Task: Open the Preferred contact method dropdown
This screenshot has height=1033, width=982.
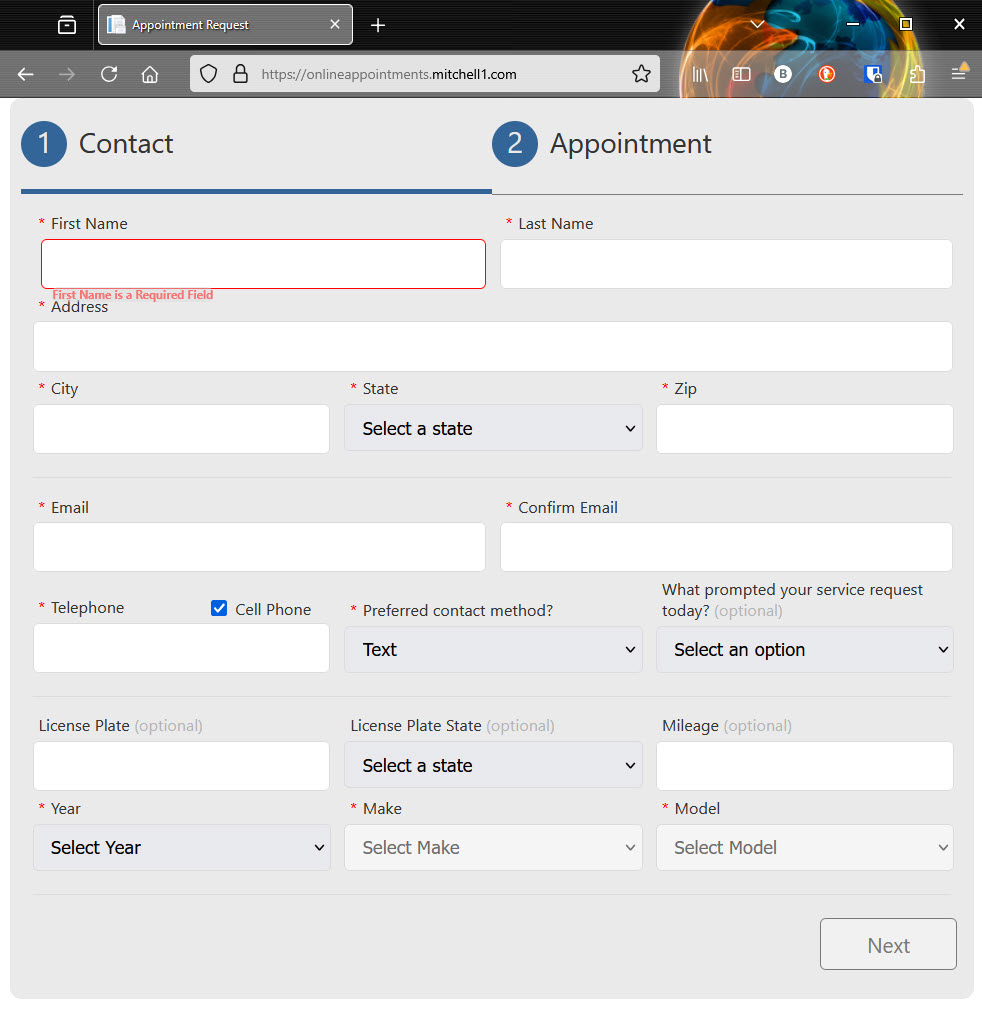Action: click(x=493, y=650)
